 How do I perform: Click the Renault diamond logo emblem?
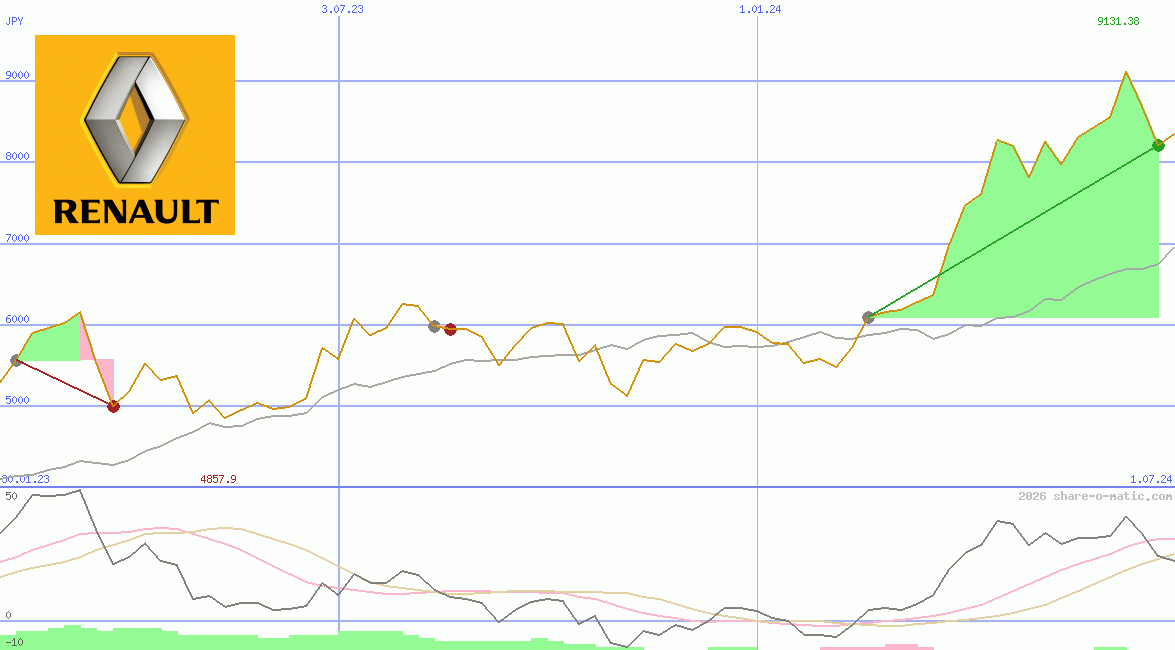click(x=134, y=118)
